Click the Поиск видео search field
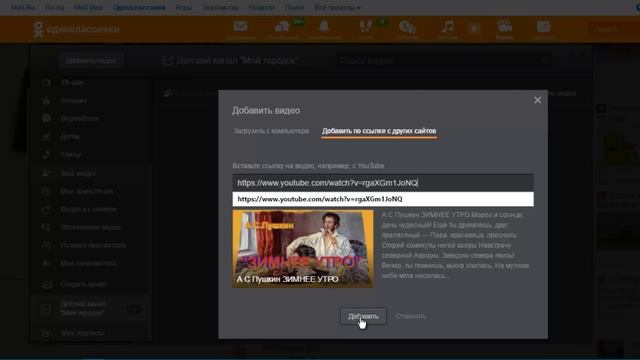This screenshot has height=360, width=640. pyautogui.click(x=445, y=60)
